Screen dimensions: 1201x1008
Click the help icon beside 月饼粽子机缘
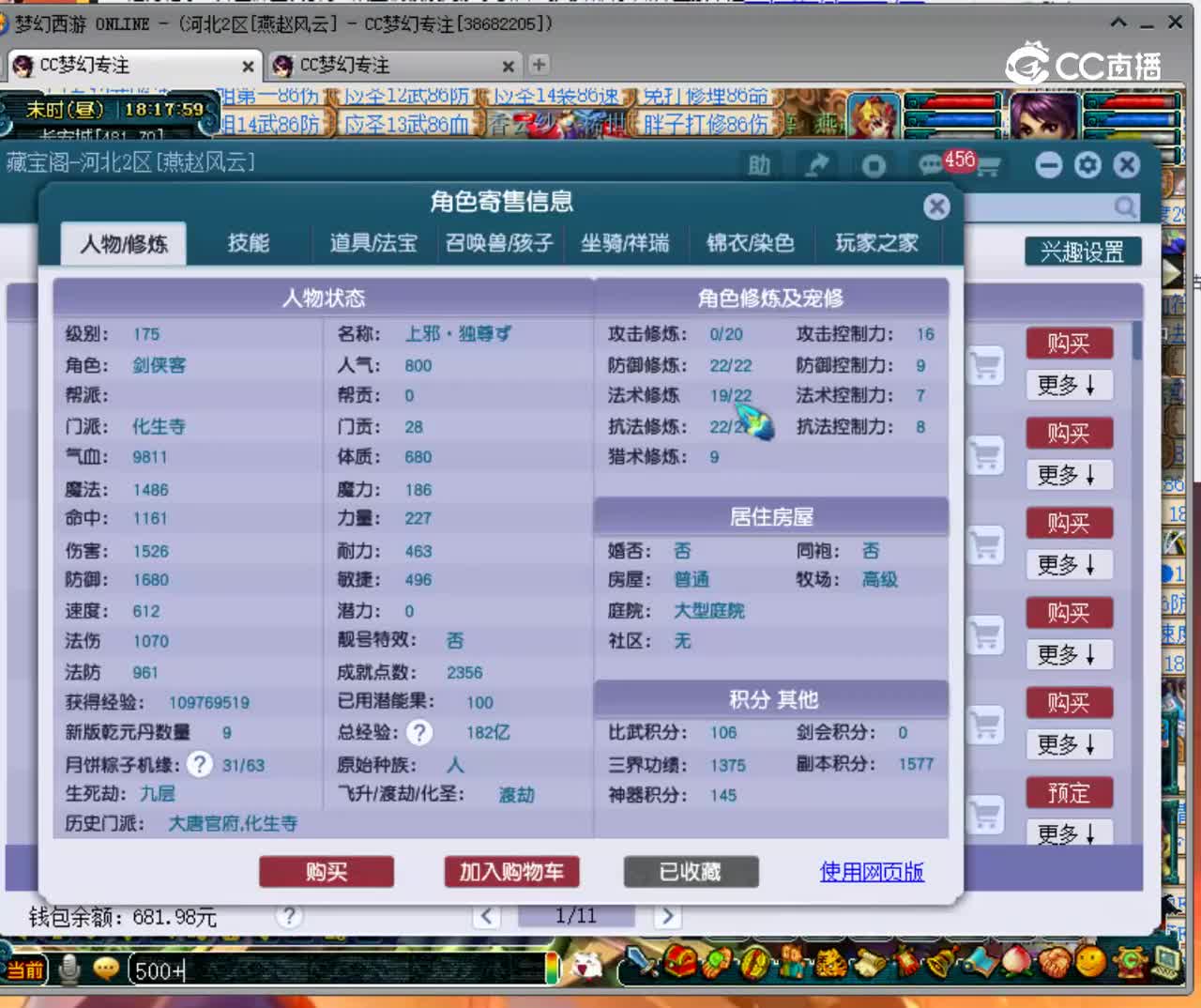click(x=199, y=764)
